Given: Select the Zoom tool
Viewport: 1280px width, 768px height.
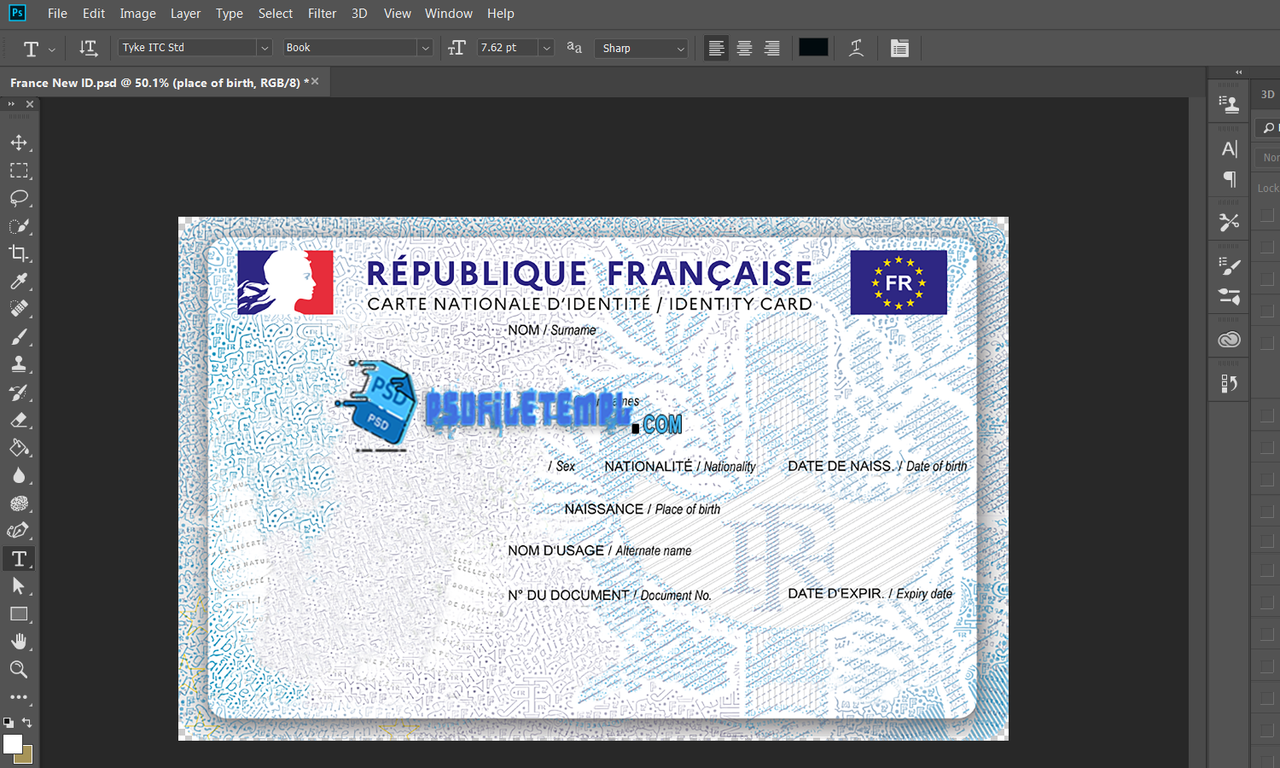Looking at the screenshot, I should (x=19, y=669).
